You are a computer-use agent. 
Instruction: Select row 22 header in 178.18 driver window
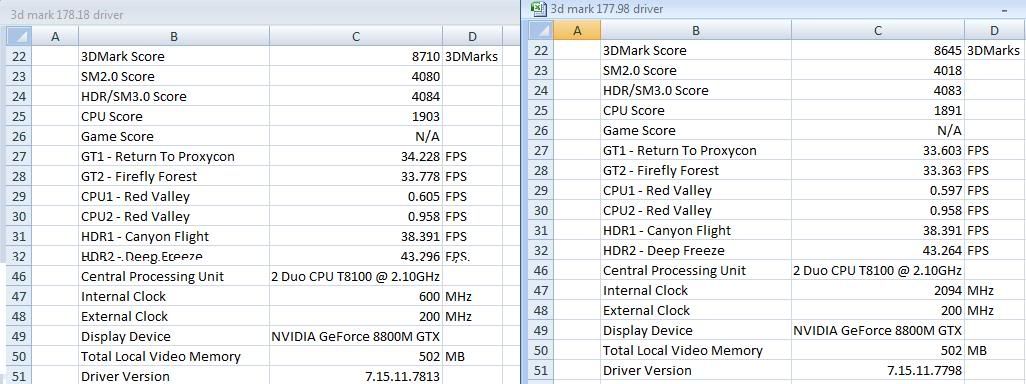tap(18, 56)
